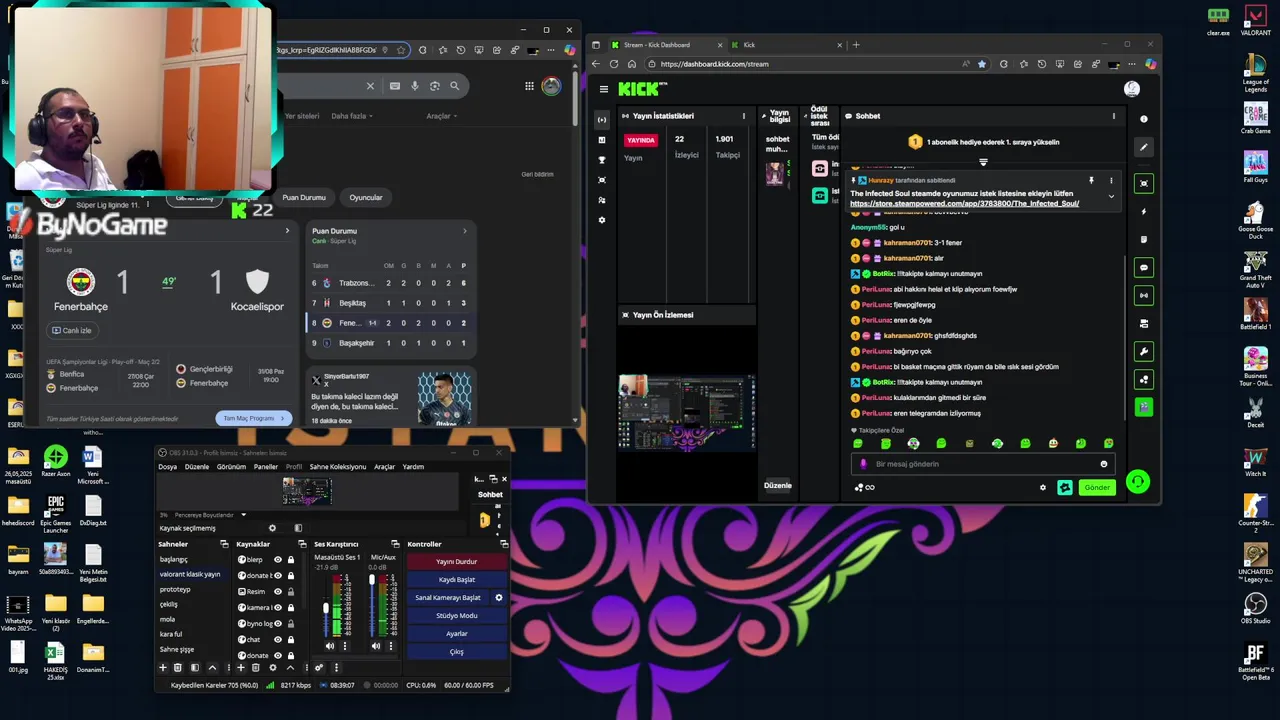Unpin the pinned chat message pin icon
The height and width of the screenshot is (720, 1280).
pyautogui.click(x=1091, y=181)
